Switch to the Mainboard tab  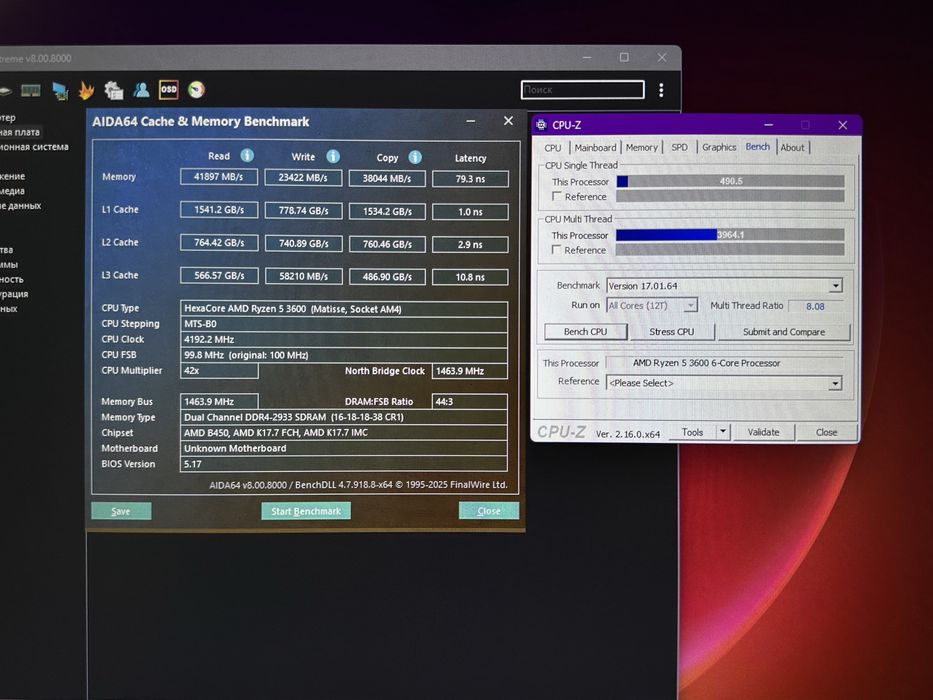[595, 148]
